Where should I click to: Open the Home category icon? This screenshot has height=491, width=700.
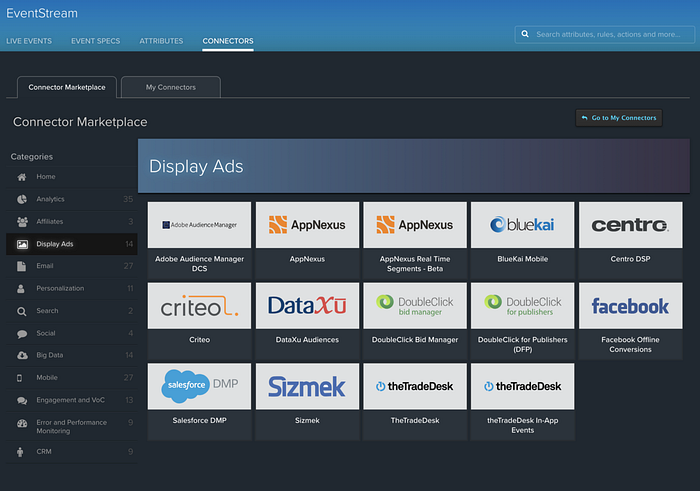coord(21,177)
